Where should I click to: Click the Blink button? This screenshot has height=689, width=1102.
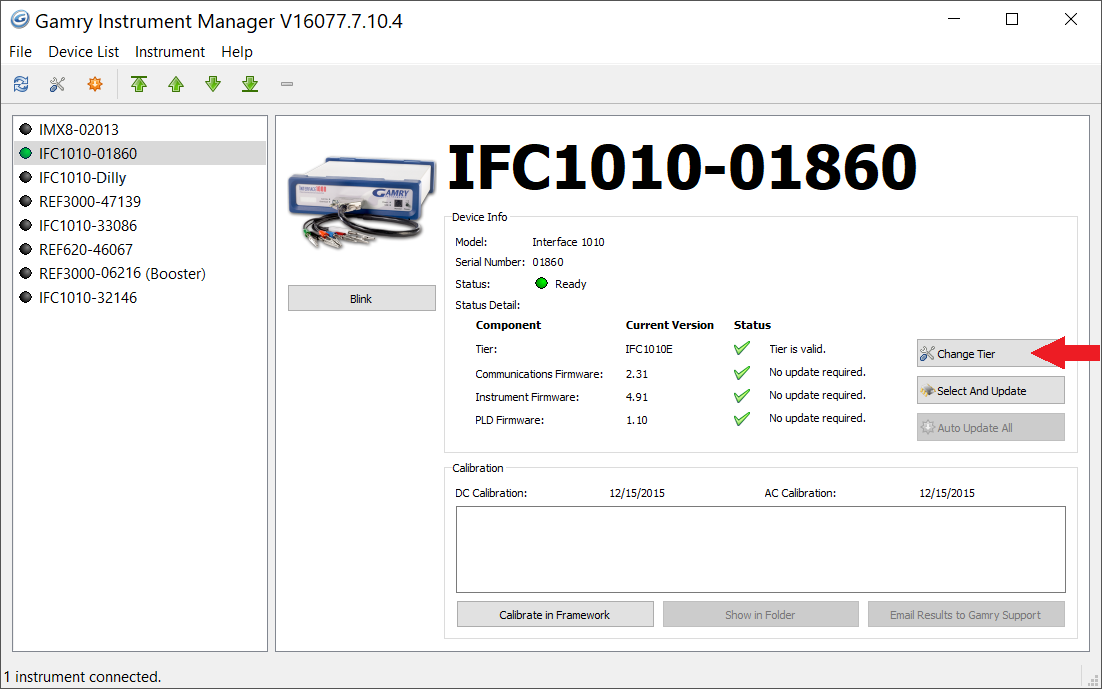coord(361,298)
